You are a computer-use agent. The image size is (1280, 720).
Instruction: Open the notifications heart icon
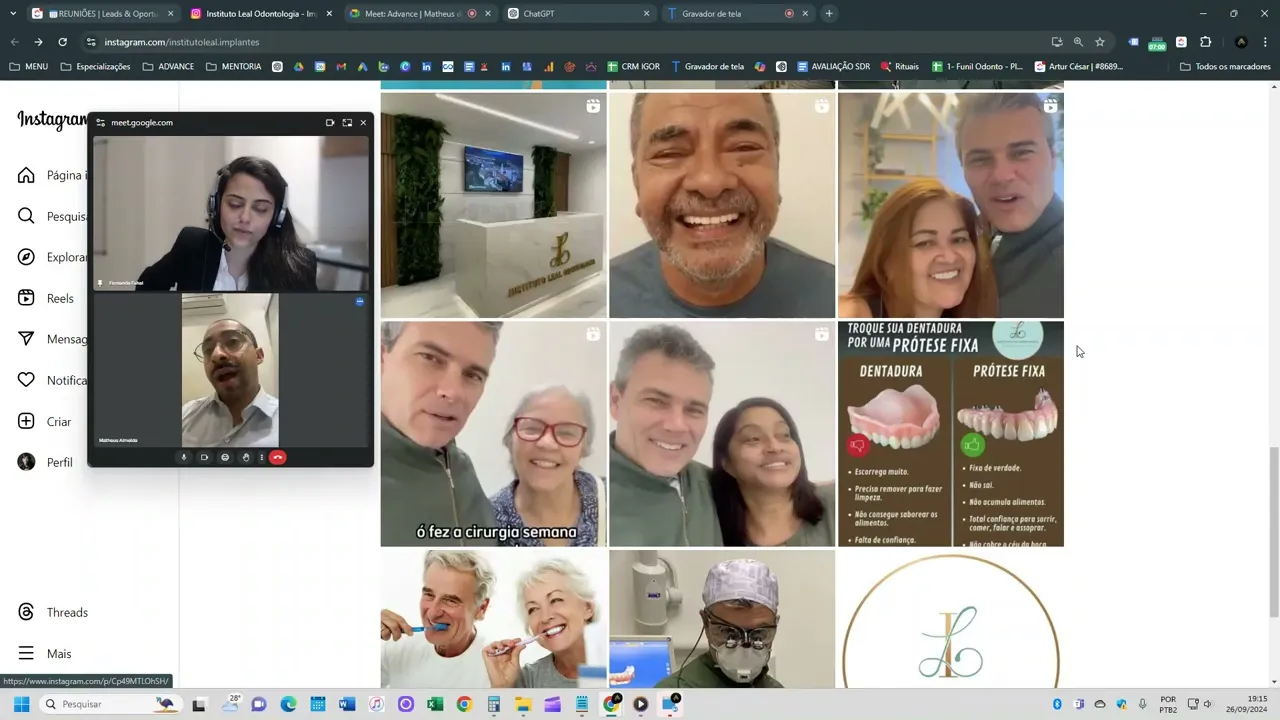pos(26,380)
